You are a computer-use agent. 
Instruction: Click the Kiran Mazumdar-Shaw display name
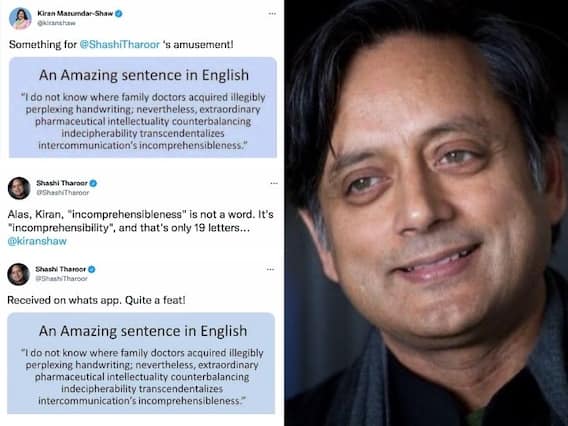point(75,13)
